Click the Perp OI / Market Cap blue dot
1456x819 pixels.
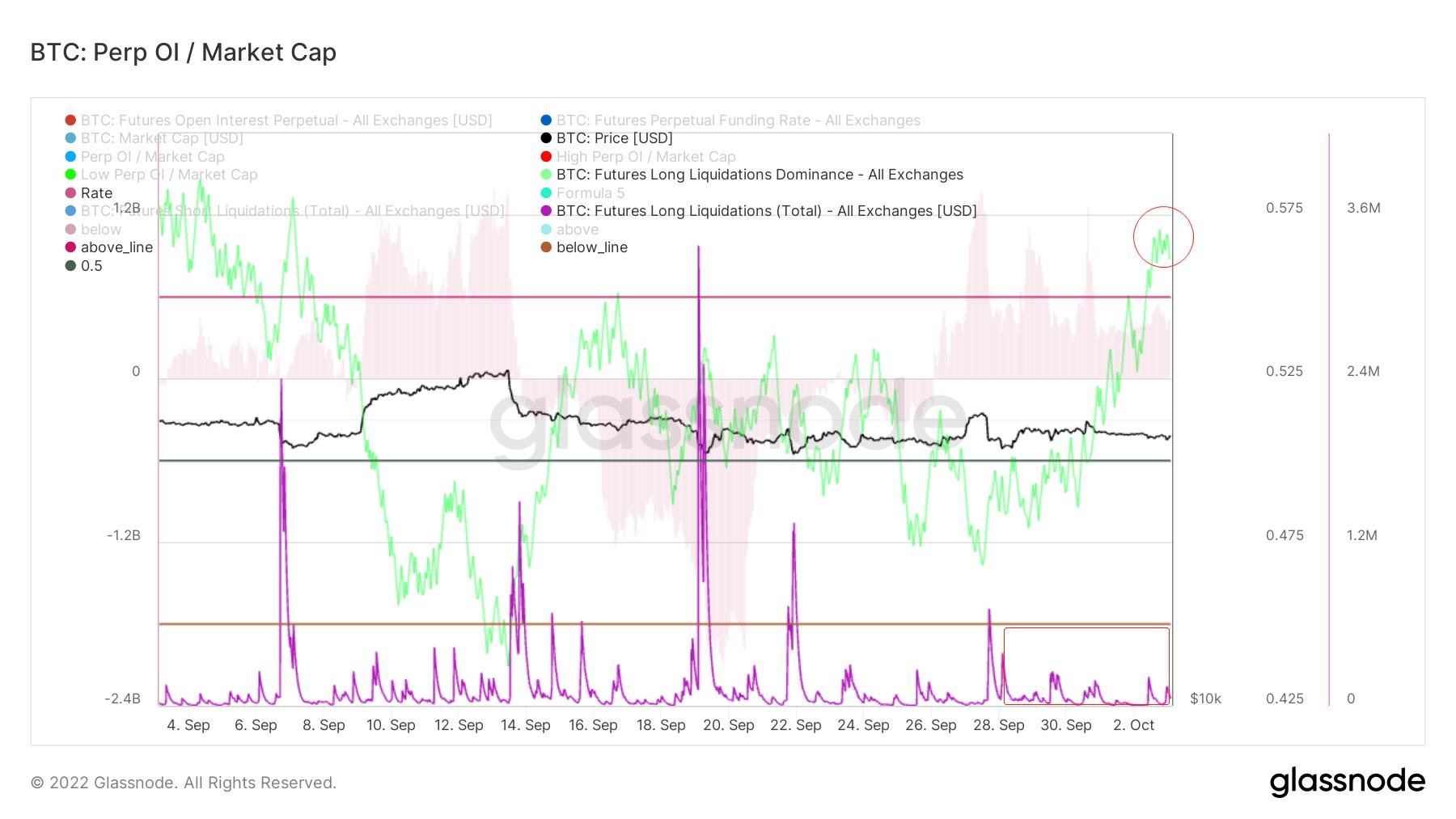tap(71, 157)
